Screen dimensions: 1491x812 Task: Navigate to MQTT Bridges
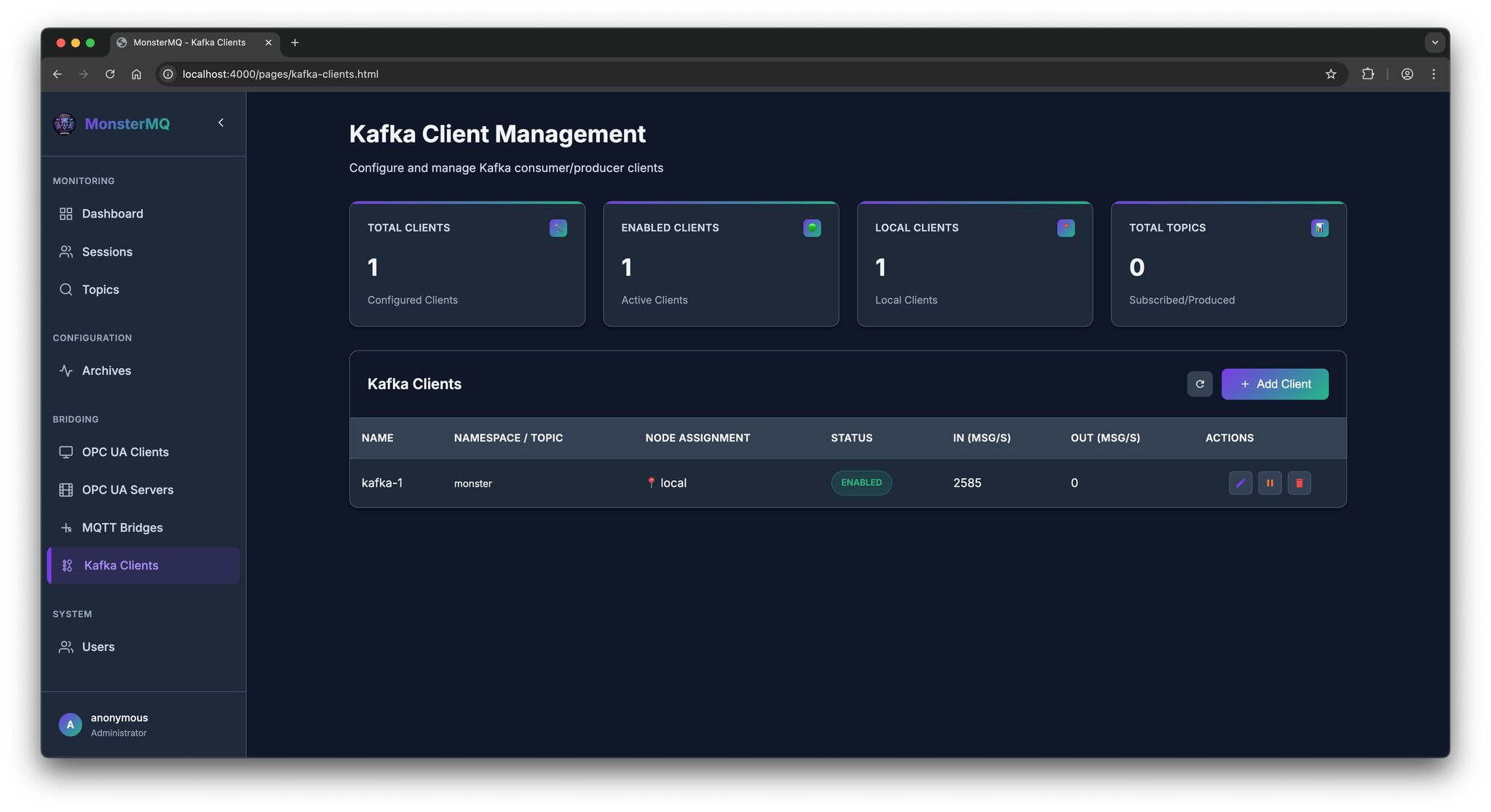tap(122, 528)
